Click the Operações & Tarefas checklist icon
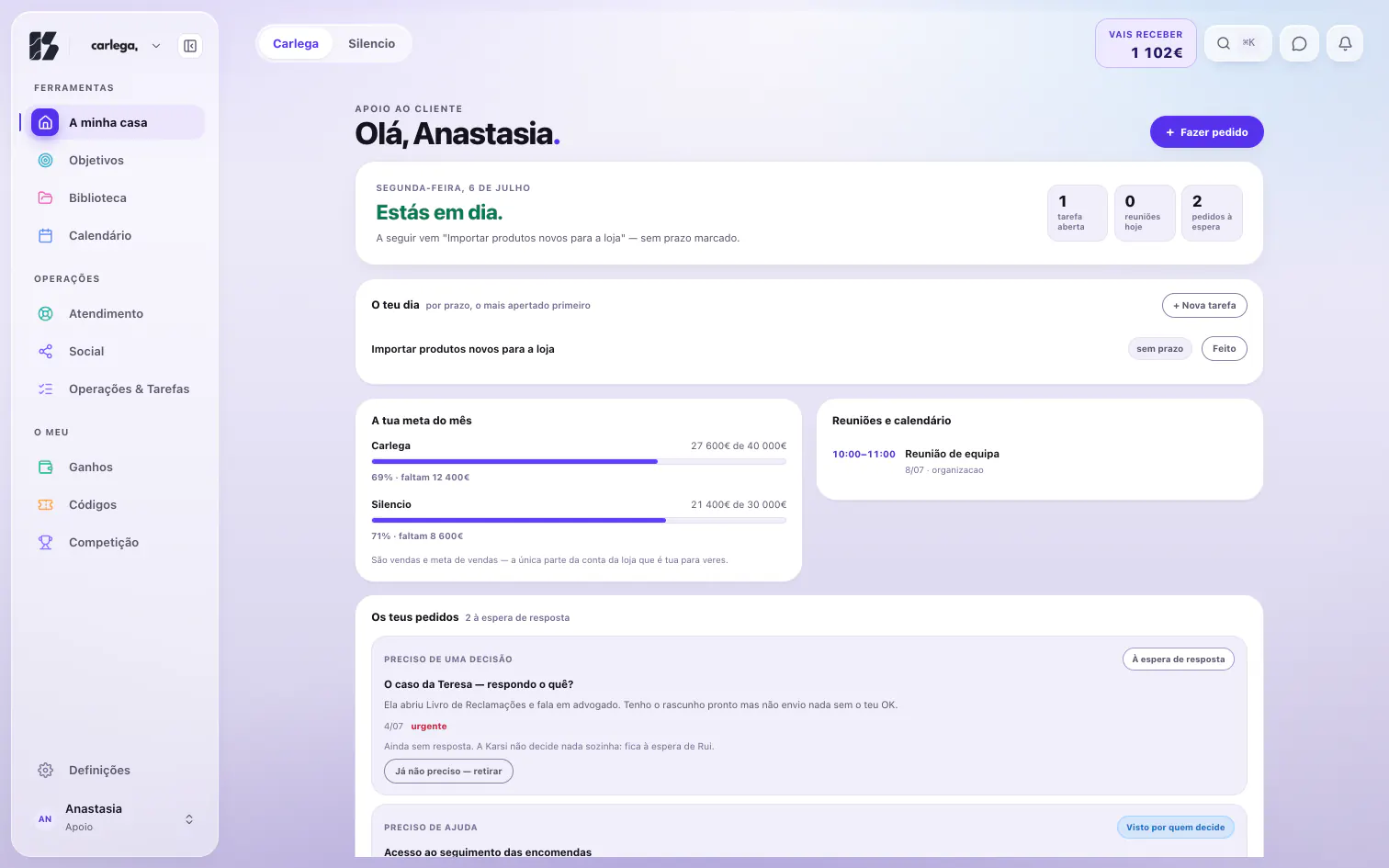Screen dimensions: 1389x868 click(45, 389)
